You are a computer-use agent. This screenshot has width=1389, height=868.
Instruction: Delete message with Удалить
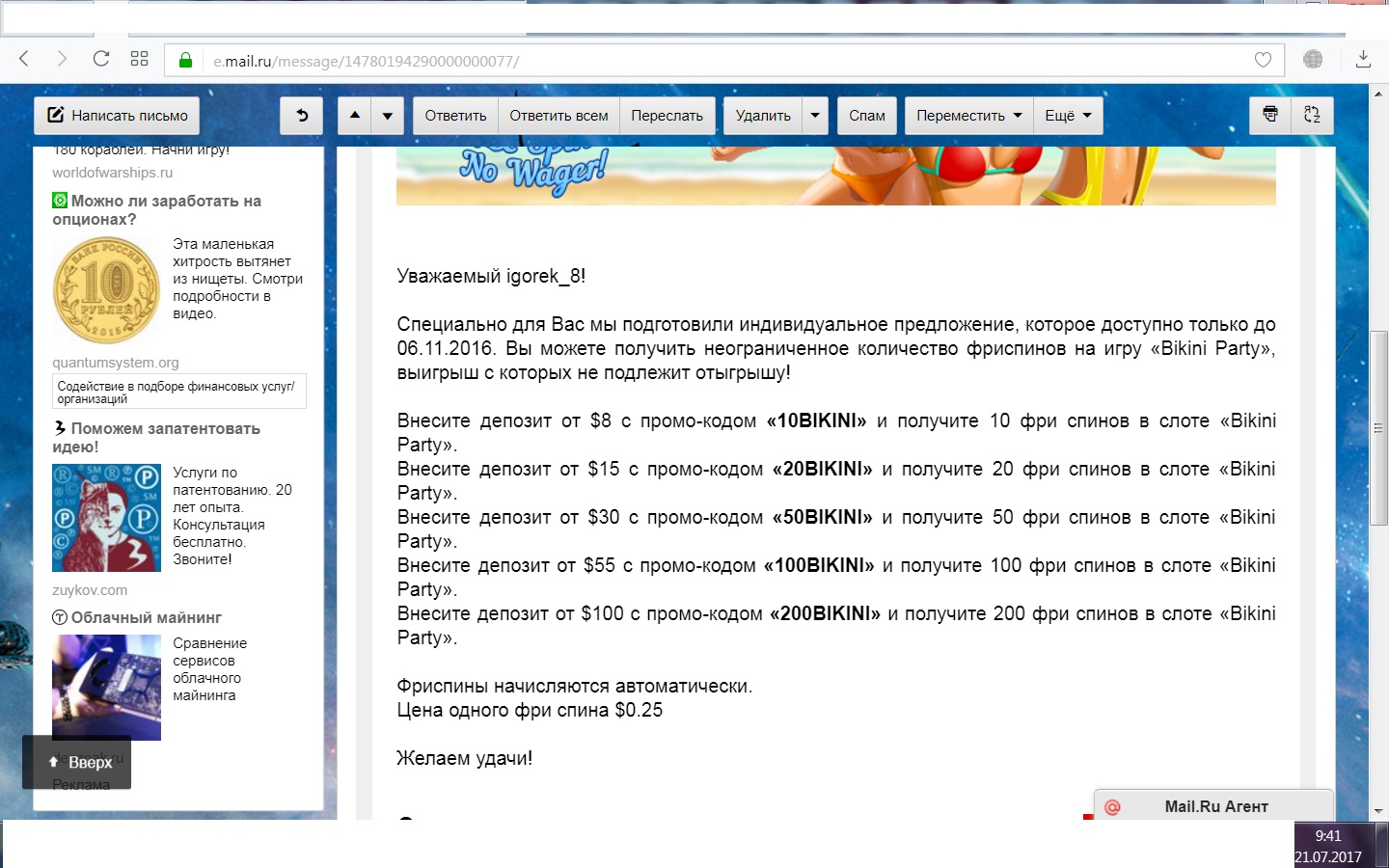(763, 116)
